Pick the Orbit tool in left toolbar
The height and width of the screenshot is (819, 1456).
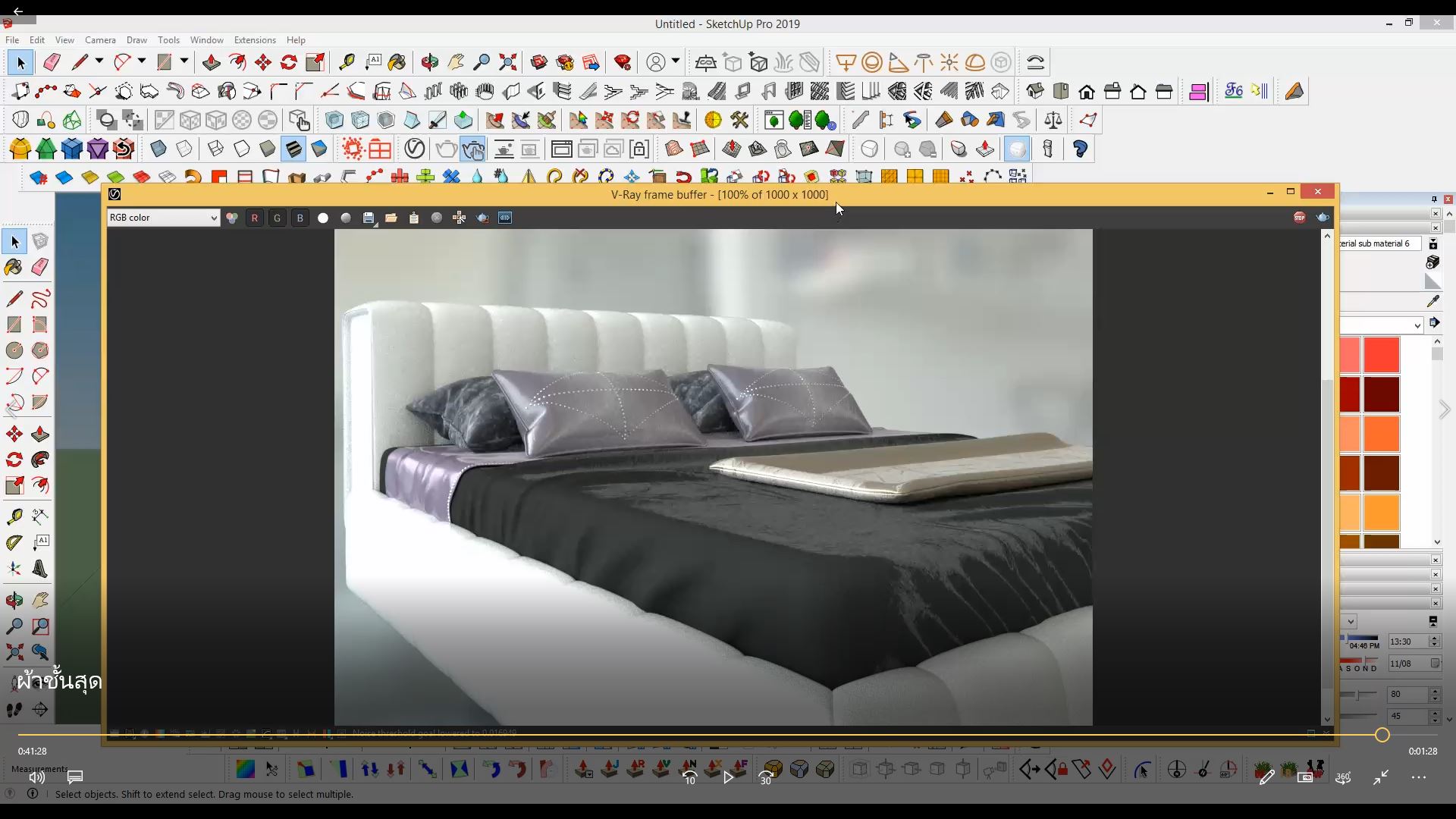pyautogui.click(x=14, y=601)
